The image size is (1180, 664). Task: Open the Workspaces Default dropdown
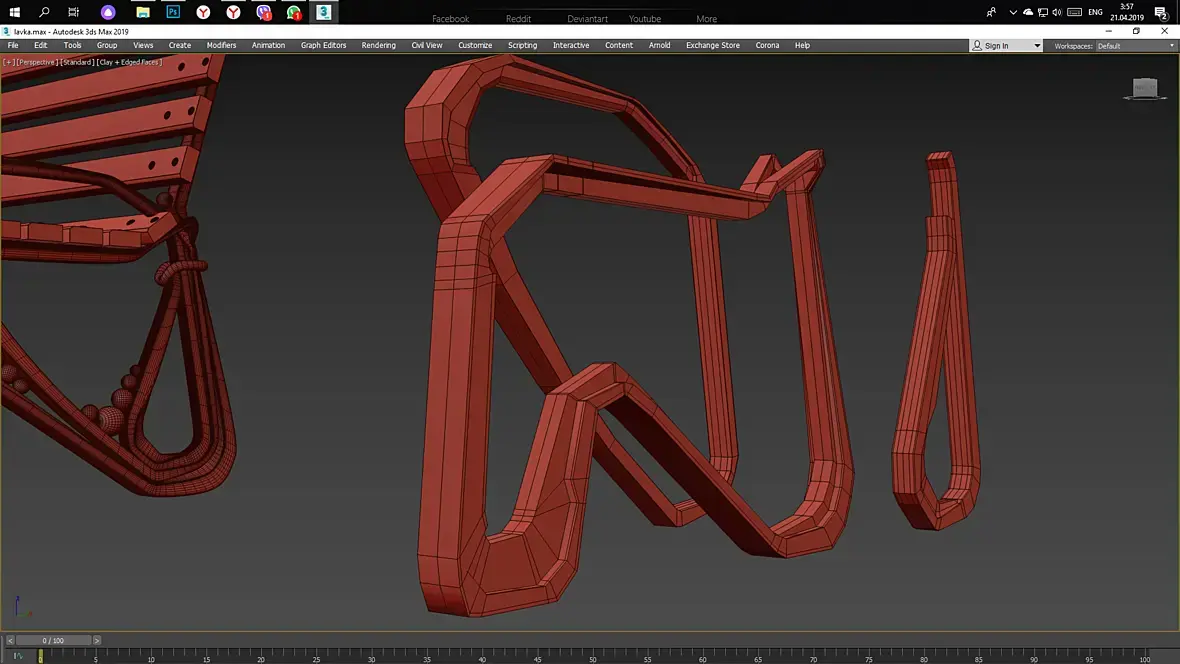click(x=1136, y=46)
